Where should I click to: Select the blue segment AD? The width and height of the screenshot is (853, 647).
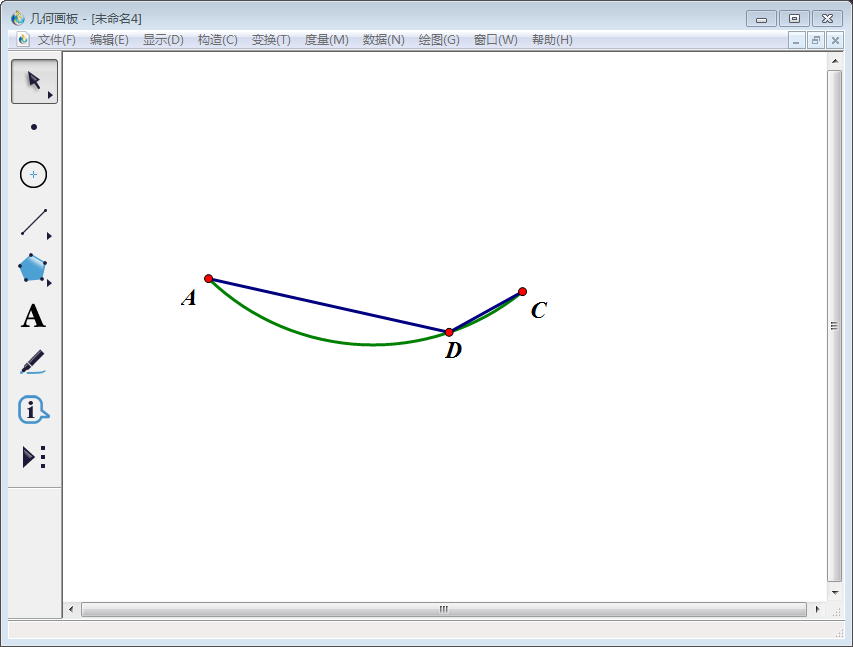[329, 305]
